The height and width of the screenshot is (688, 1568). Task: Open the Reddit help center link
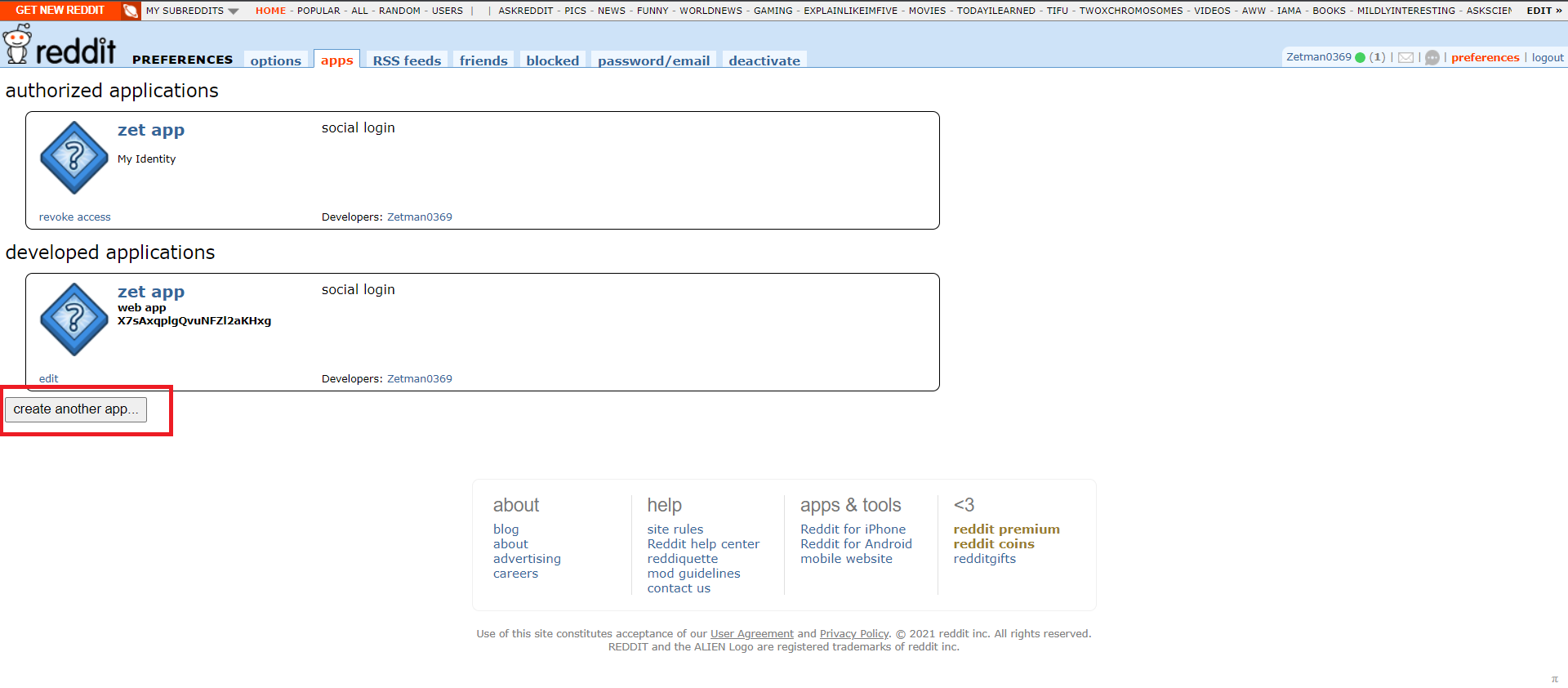(x=702, y=544)
